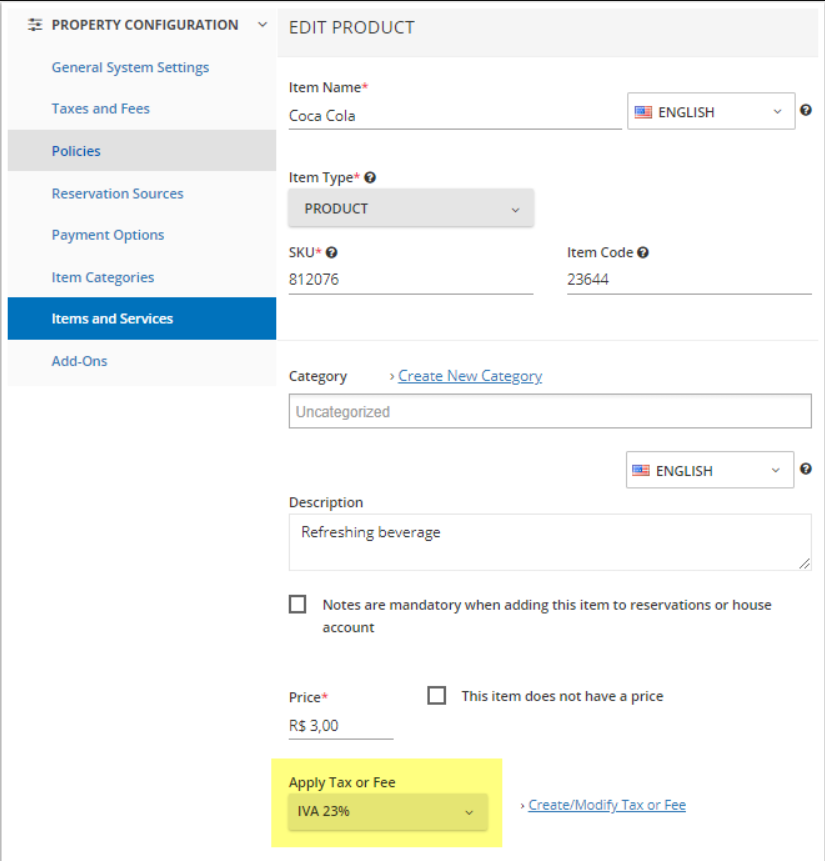Select Add-Ons in the sidebar
825x861 pixels.
pos(79,361)
